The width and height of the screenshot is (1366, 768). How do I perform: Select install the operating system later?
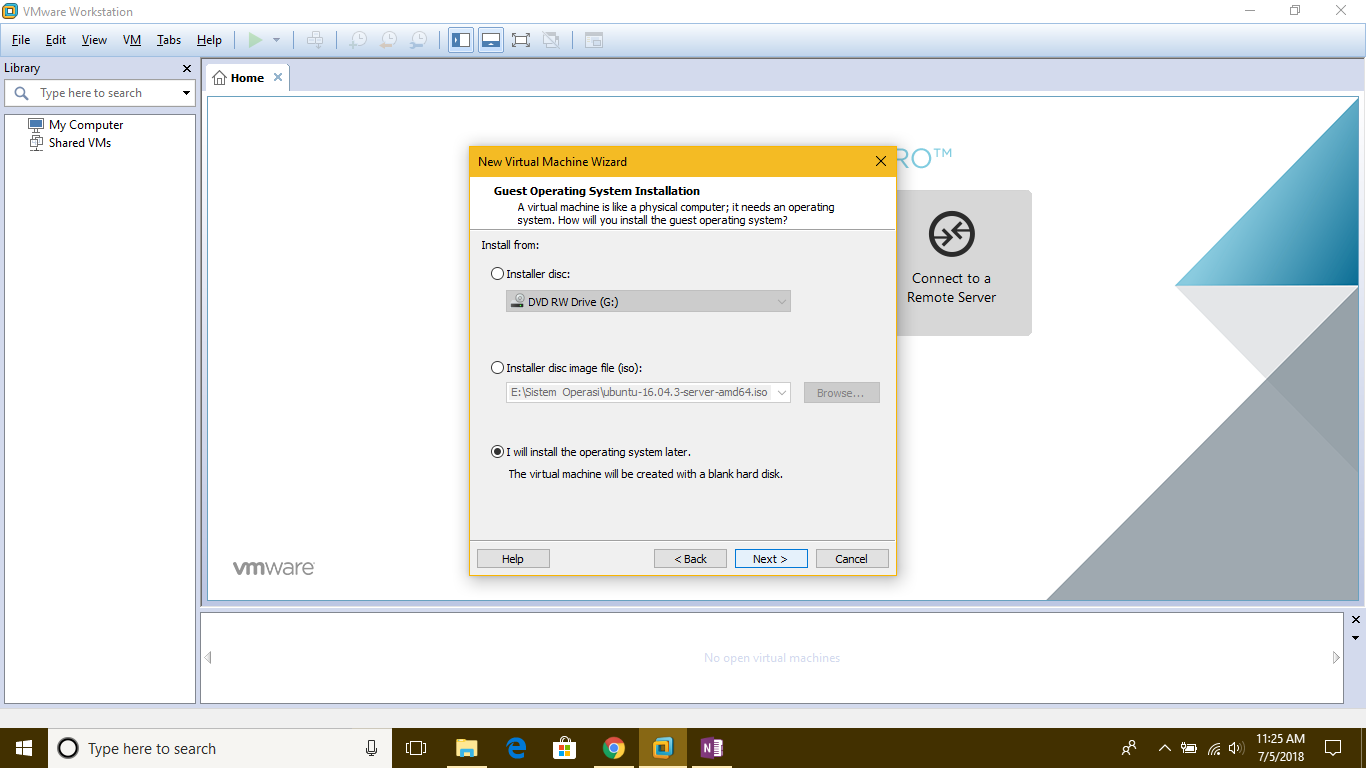click(497, 451)
